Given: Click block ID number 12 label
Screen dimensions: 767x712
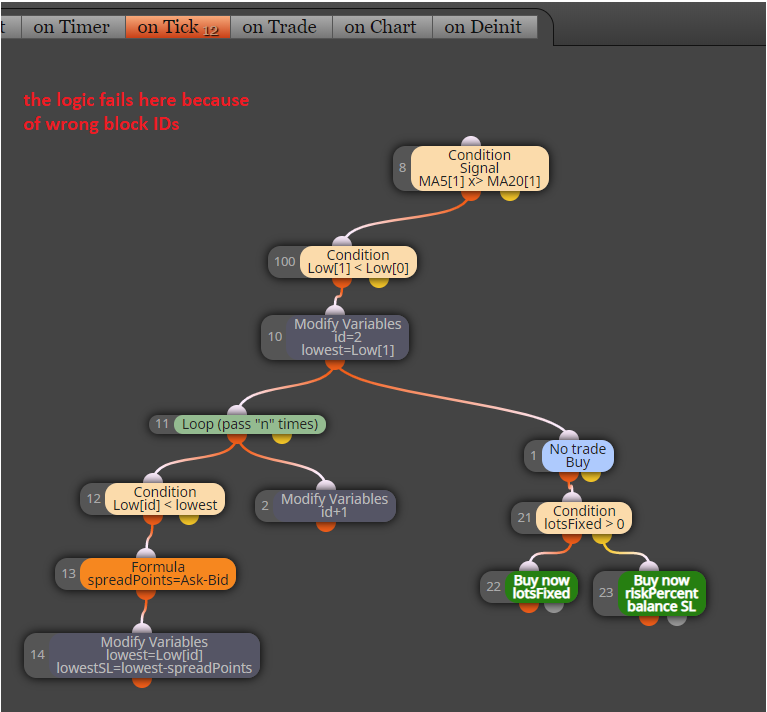Looking at the screenshot, I should (93, 498).
